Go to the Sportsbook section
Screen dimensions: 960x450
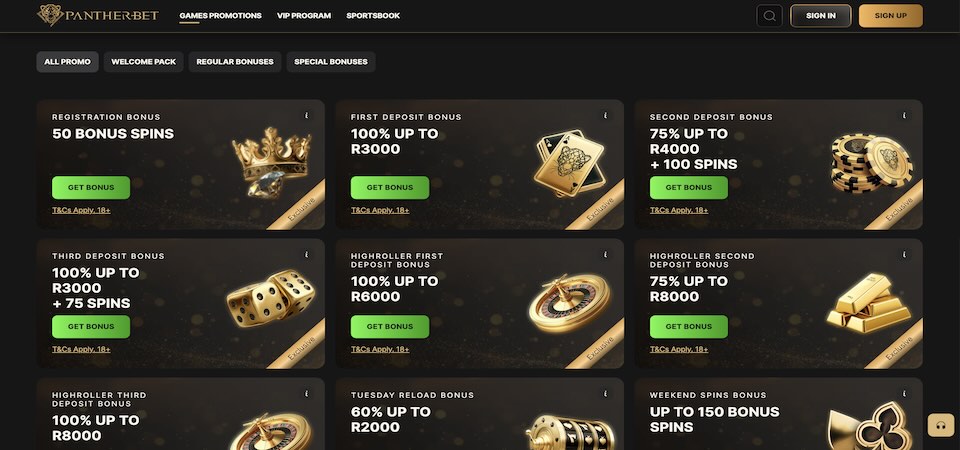(x=372, y=16)
